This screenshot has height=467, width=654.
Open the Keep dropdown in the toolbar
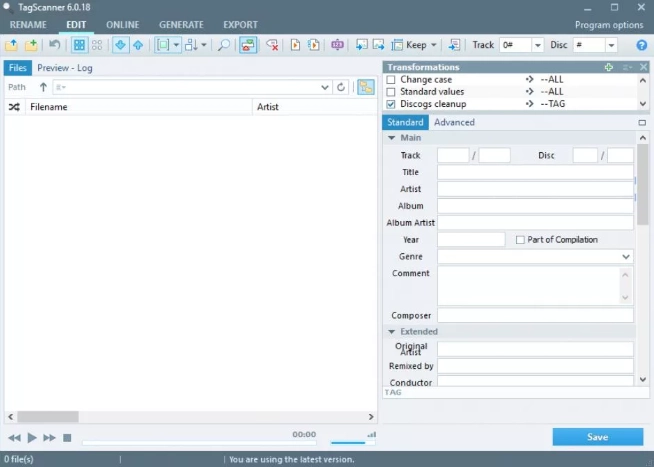pyautogui.click(x=433, y=45)
